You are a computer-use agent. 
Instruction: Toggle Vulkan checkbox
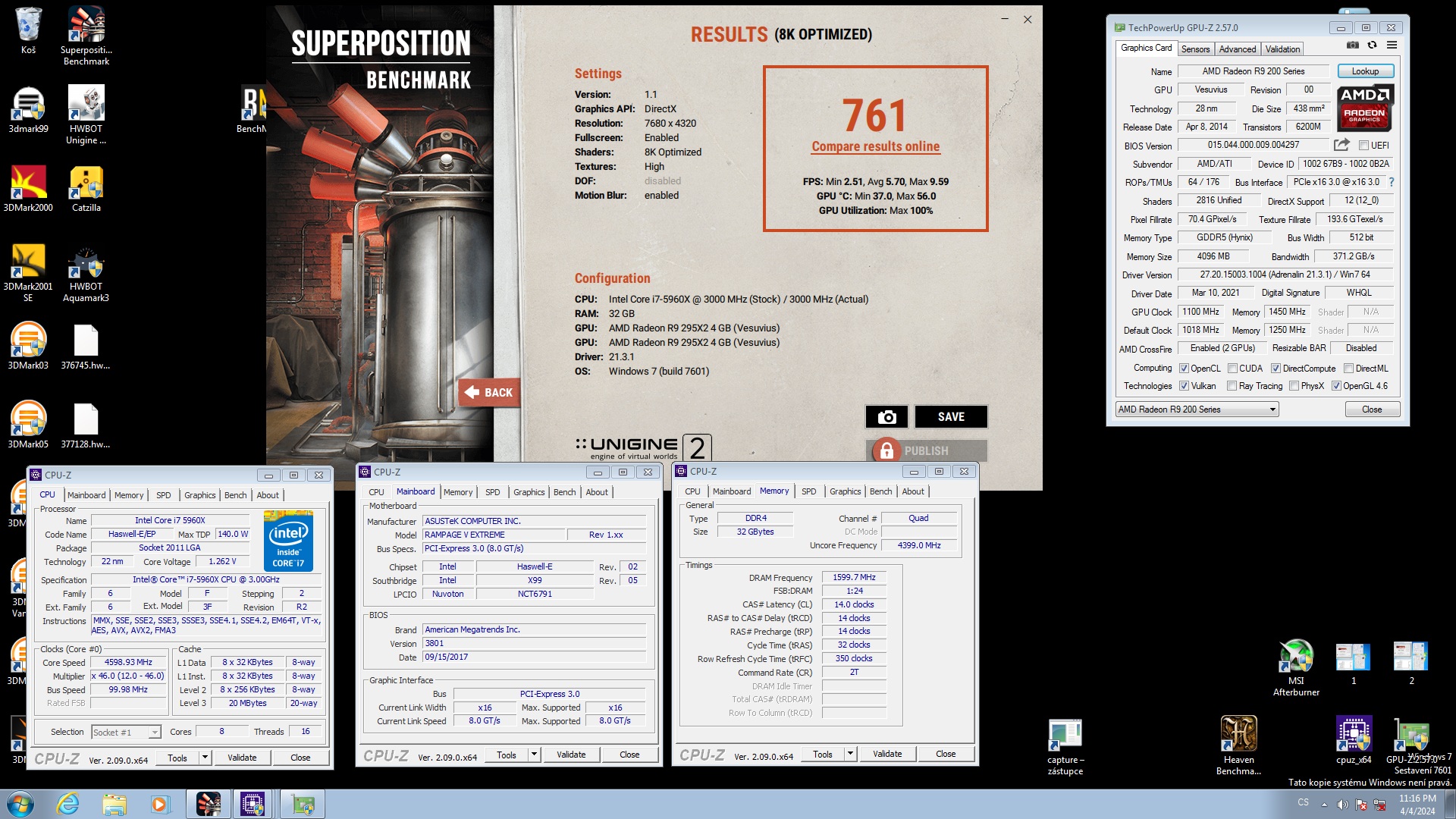click(1184, 386)
